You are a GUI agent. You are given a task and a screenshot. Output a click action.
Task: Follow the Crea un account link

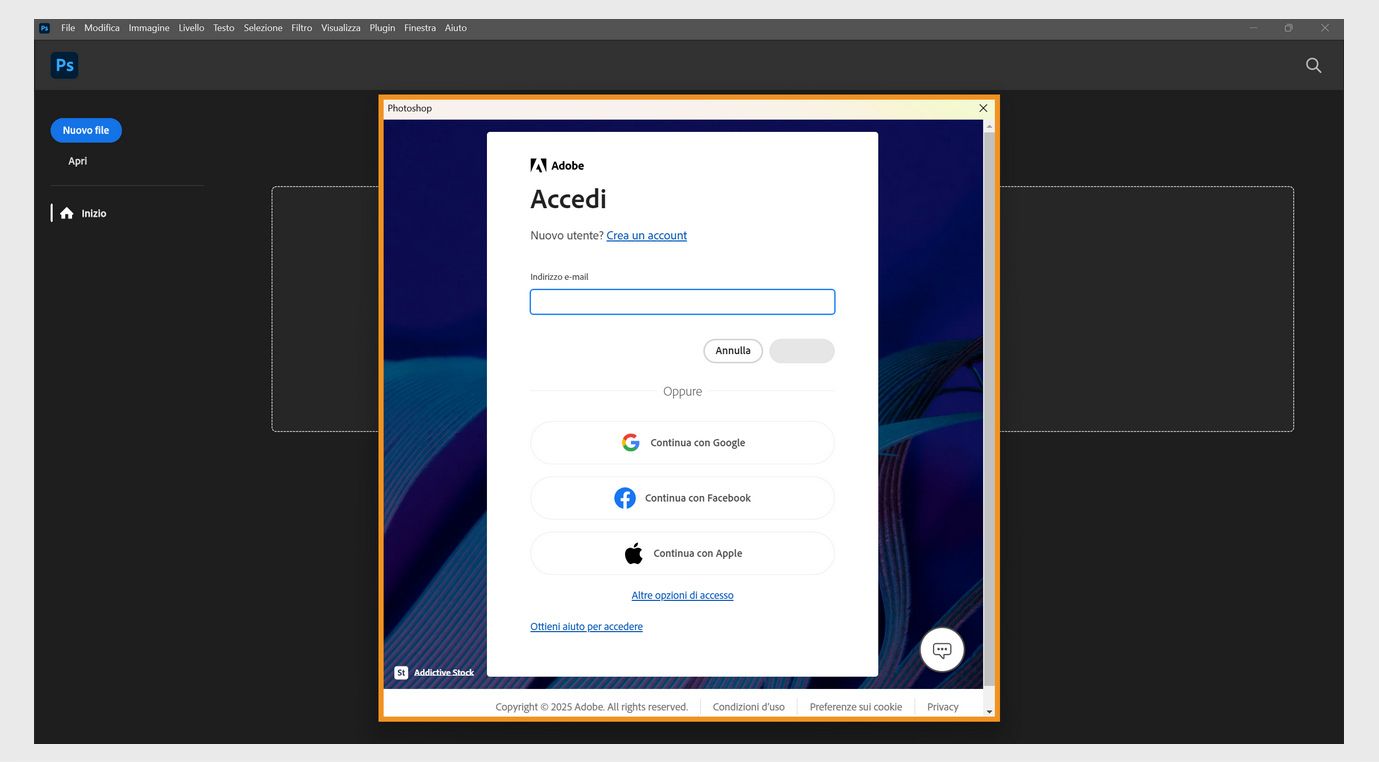(x=647, y=236)
